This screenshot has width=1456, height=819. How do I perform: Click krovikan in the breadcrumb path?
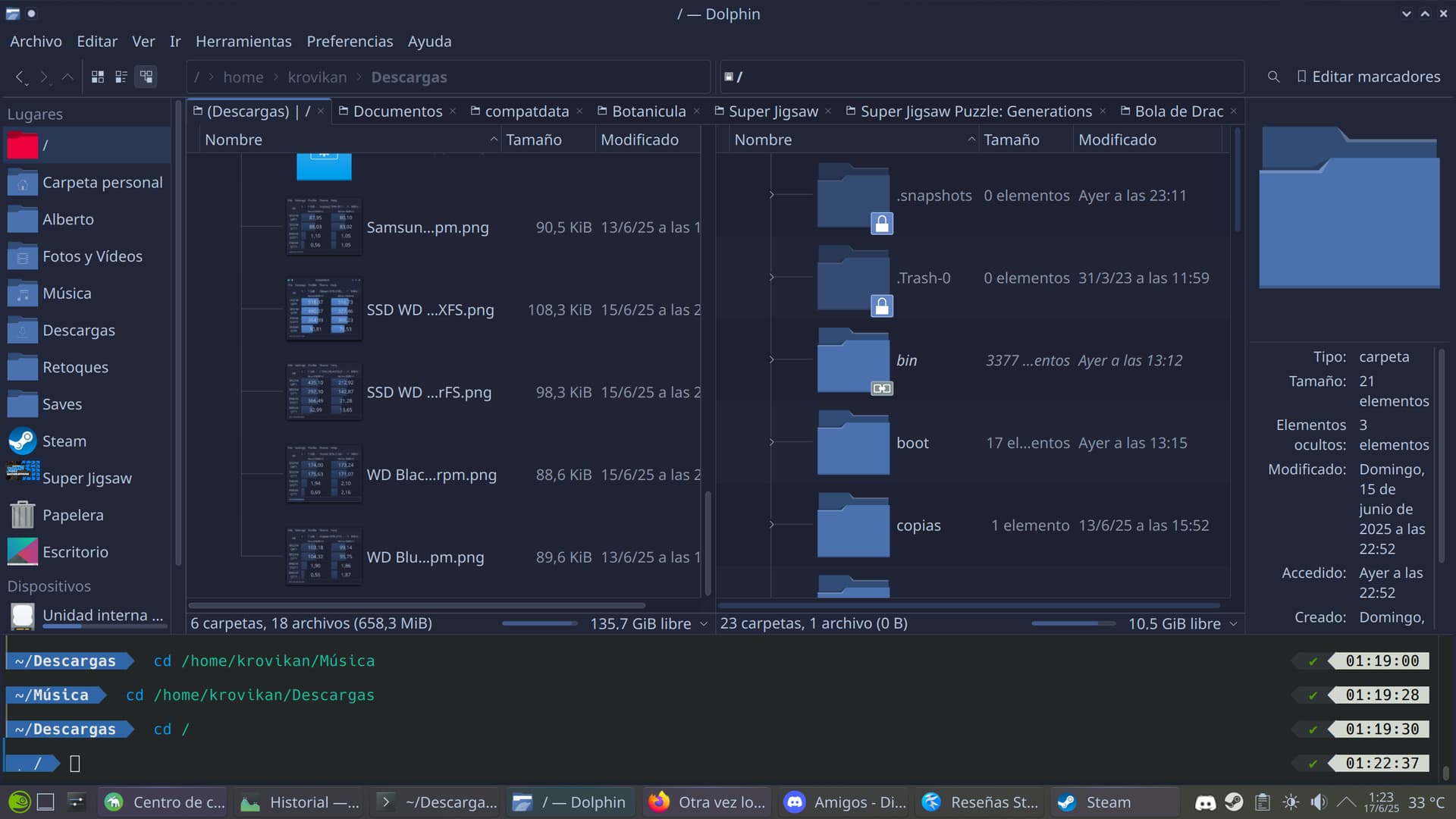pos(317,77)
